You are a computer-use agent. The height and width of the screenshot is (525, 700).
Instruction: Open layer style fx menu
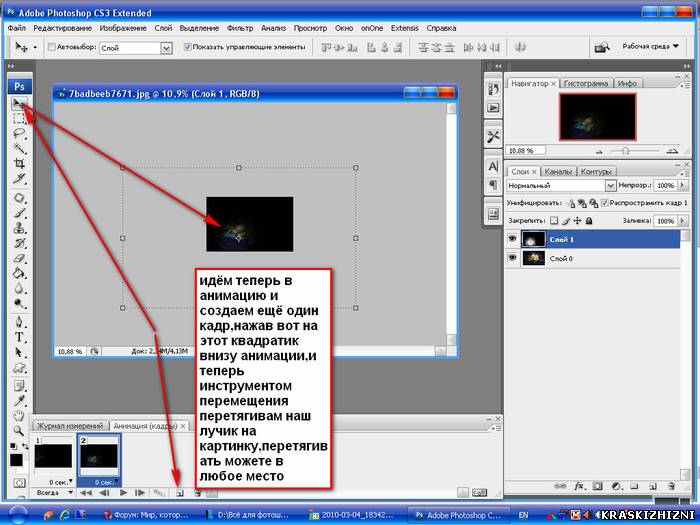pyautogui.click(x=579, y=486)
